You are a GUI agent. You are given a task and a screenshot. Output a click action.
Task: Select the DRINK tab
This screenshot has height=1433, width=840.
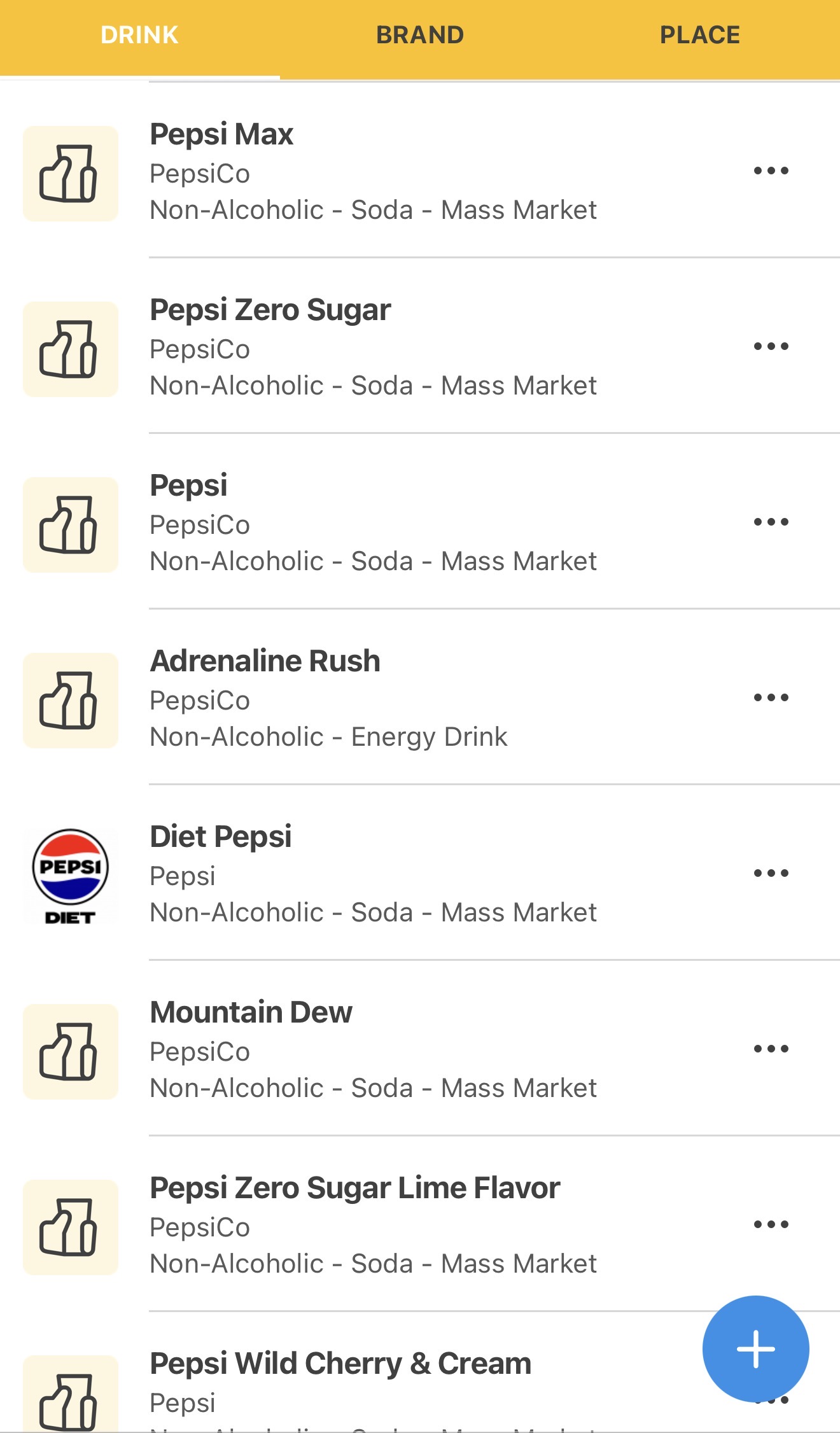139,35
